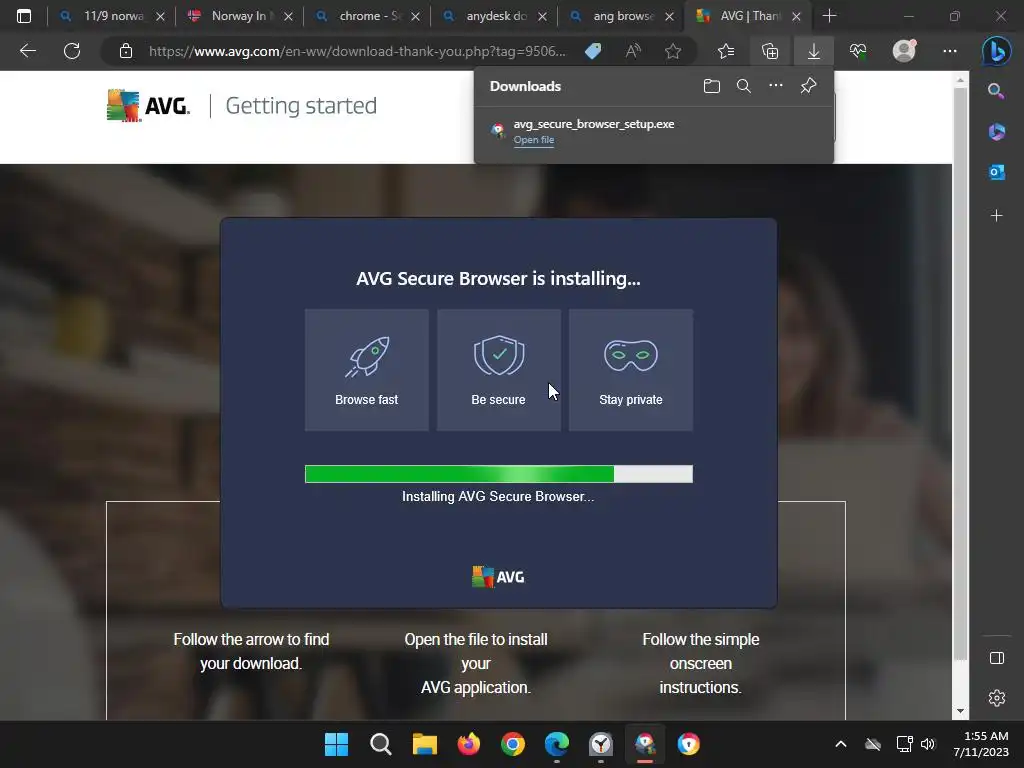1024x768 pixels.
Task: Open Edge Settings and more menu
Action: pos(950,51)
